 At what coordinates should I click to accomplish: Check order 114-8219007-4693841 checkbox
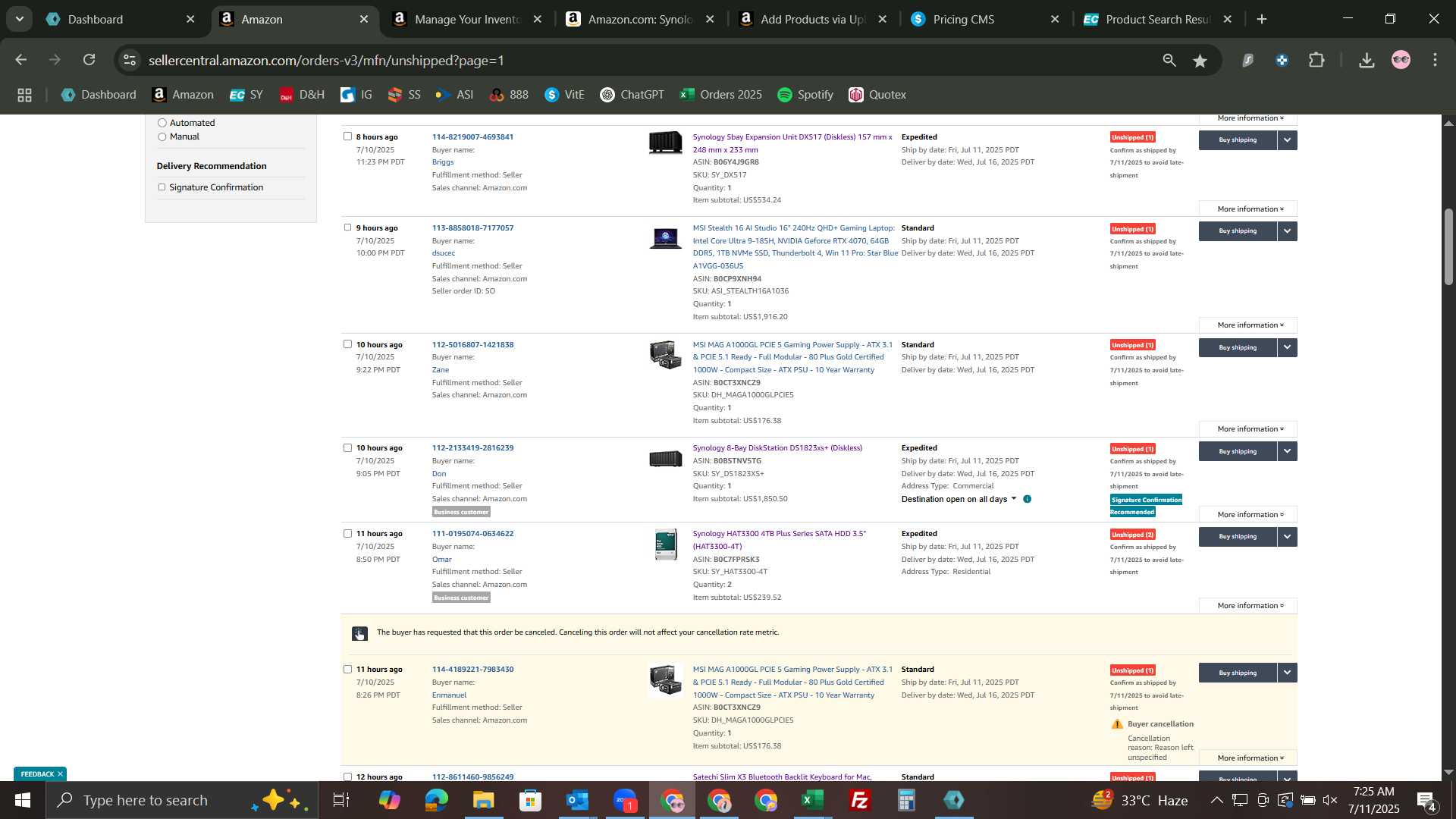tap(347, 136)
